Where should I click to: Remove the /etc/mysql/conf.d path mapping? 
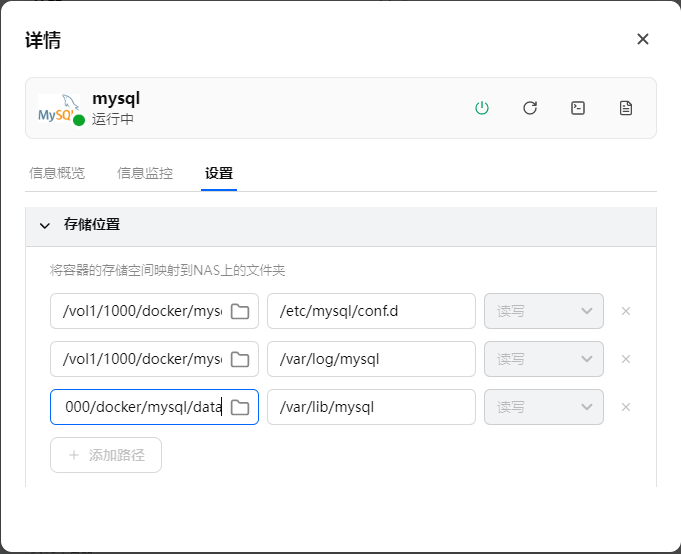point(626,311)
